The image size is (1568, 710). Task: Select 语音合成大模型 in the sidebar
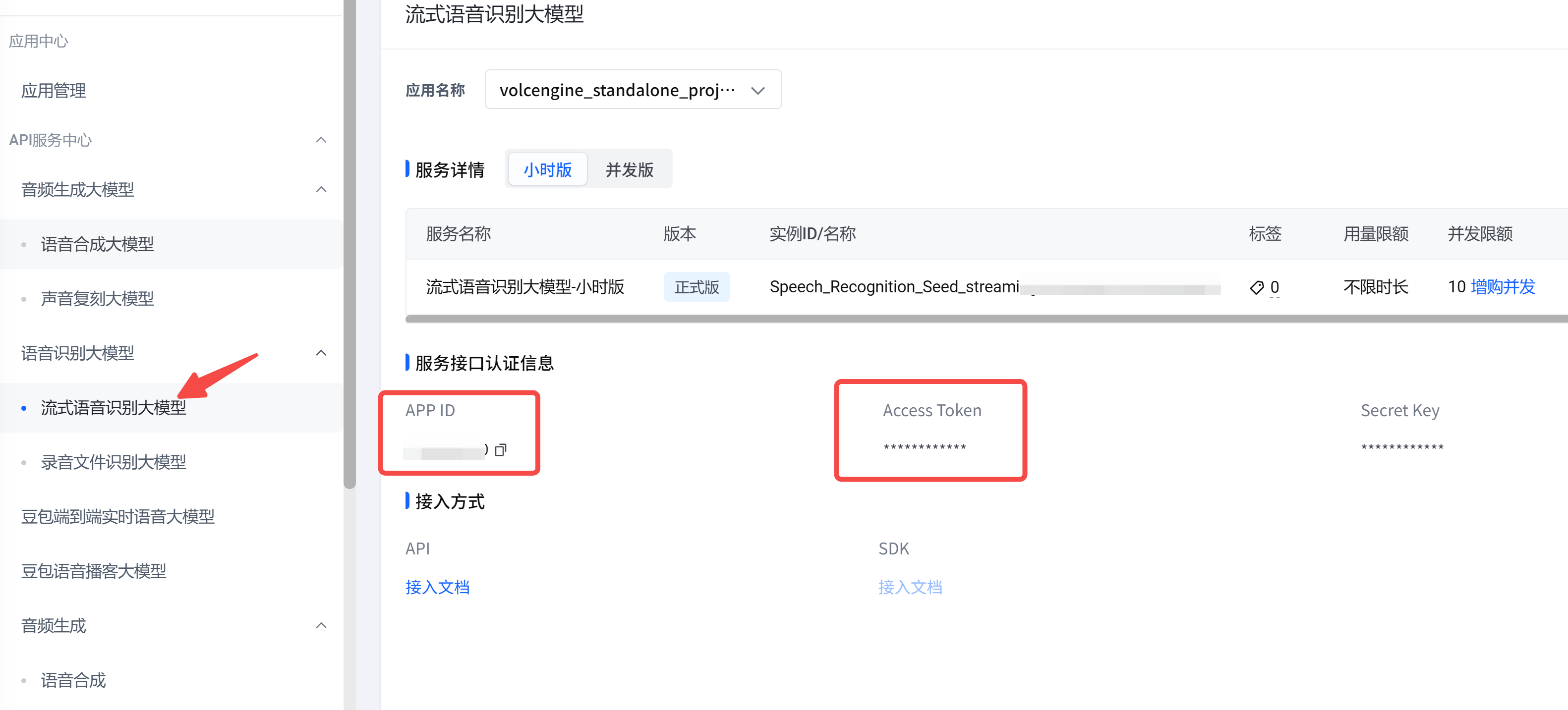coord(97,243)
